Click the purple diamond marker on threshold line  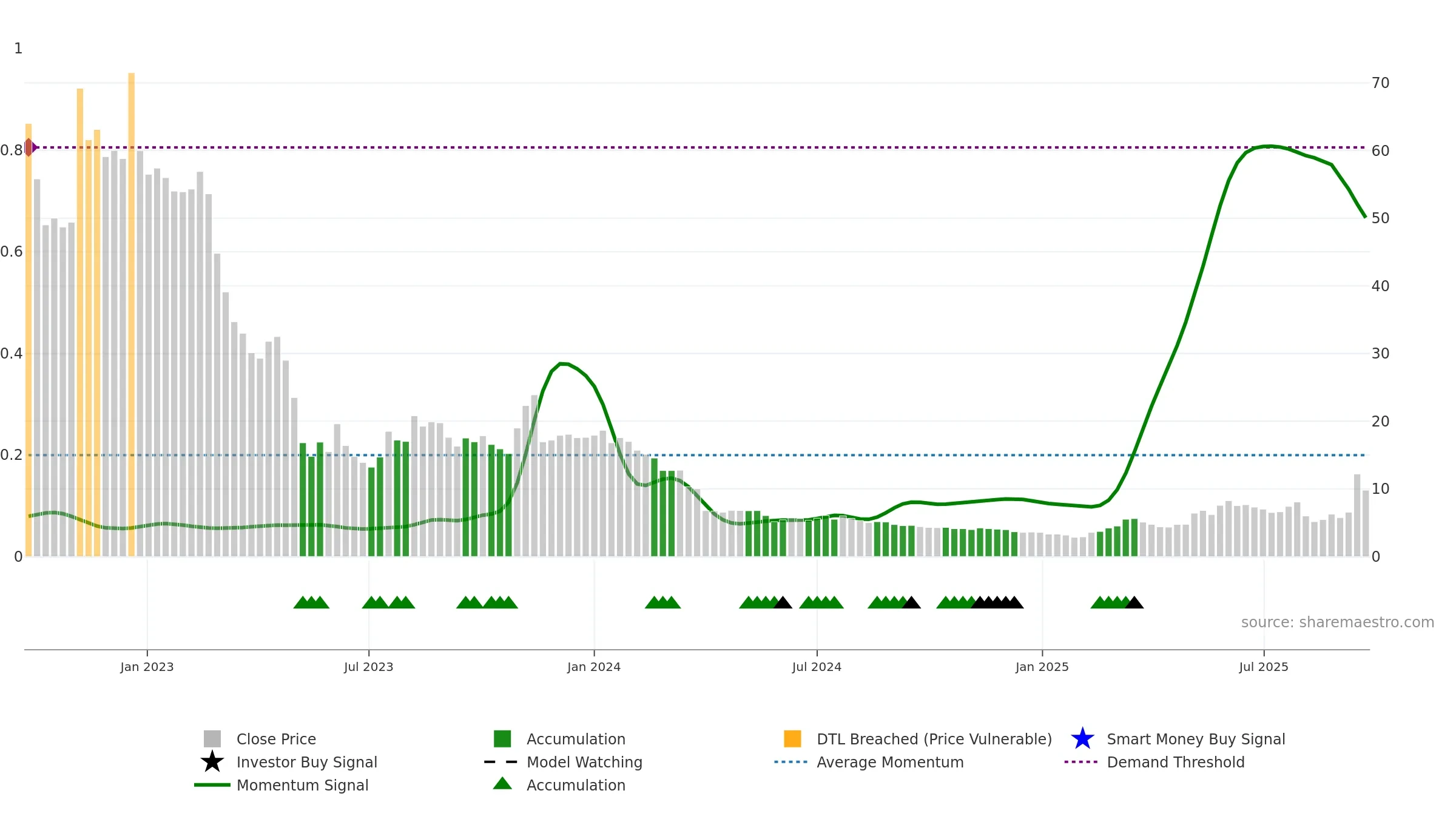coord(29,147)
